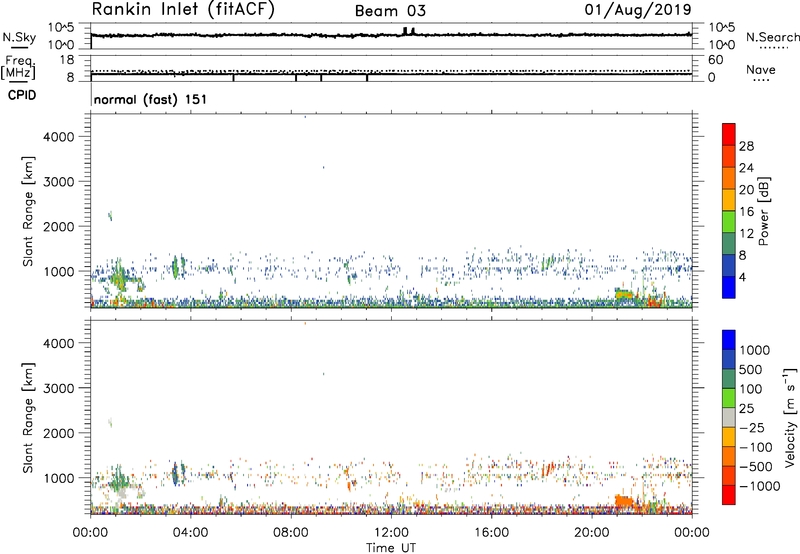Click the red 28 dB power swatch
This screenshot has height=554, width=800.
click(x=729, y=134)
